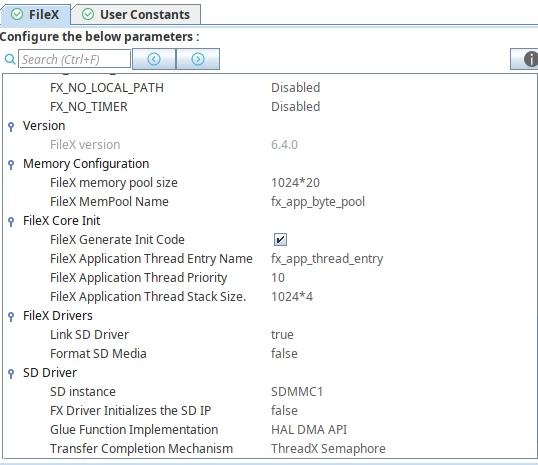The width and height of the screenshot is (538, 465).
Task: Collapse the Memory Configuration section
Action: point(11,165)
